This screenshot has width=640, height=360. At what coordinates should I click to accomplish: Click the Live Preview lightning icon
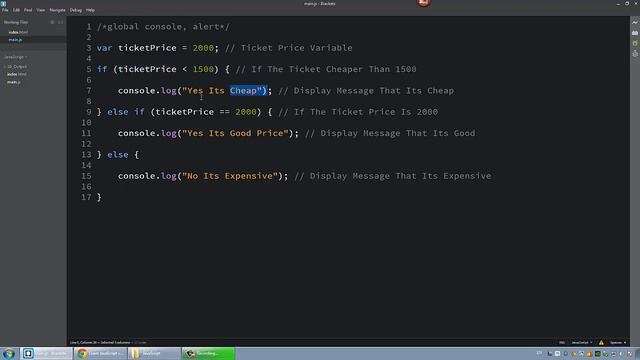pyautogui.click(x=635, y=22)
